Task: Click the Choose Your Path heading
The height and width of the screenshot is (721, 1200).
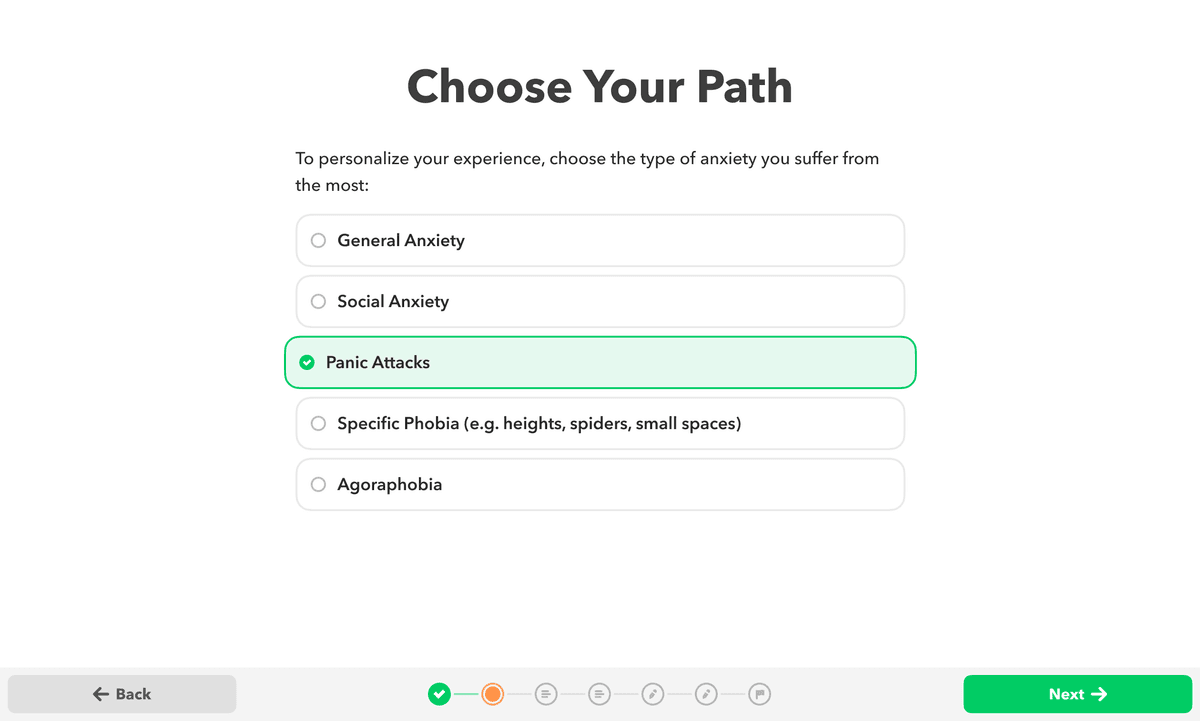Action: pos(600,86)
